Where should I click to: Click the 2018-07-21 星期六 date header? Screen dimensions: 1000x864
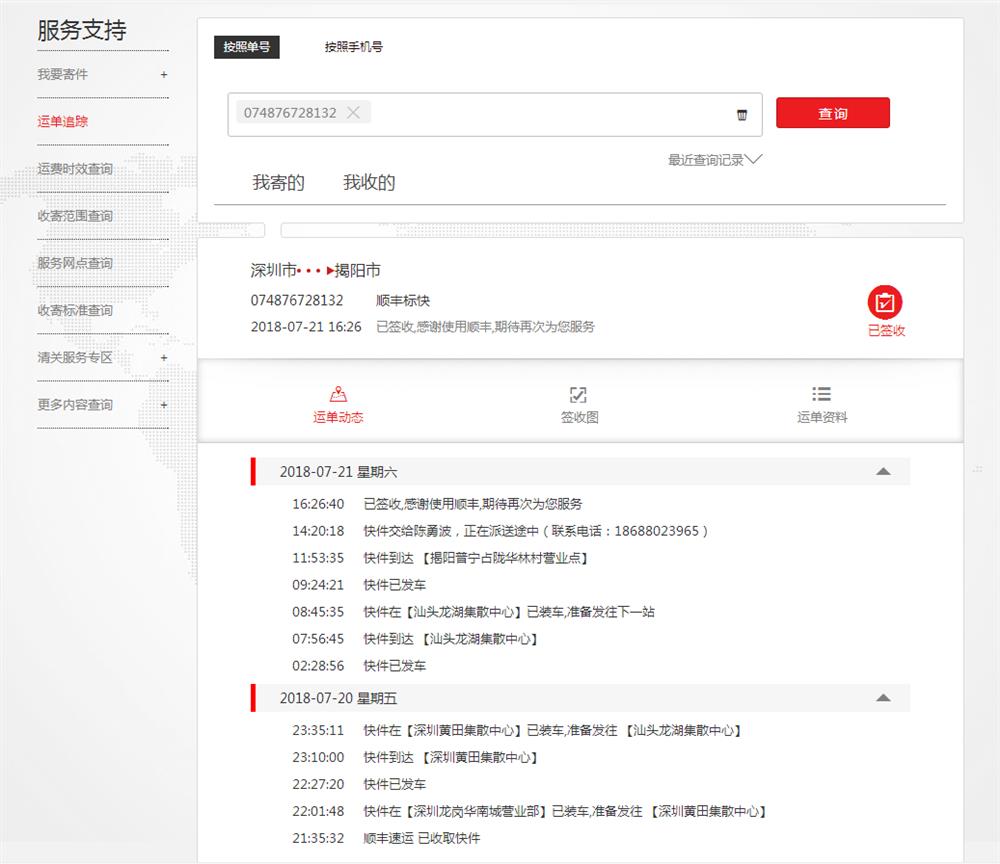[580, 472]
